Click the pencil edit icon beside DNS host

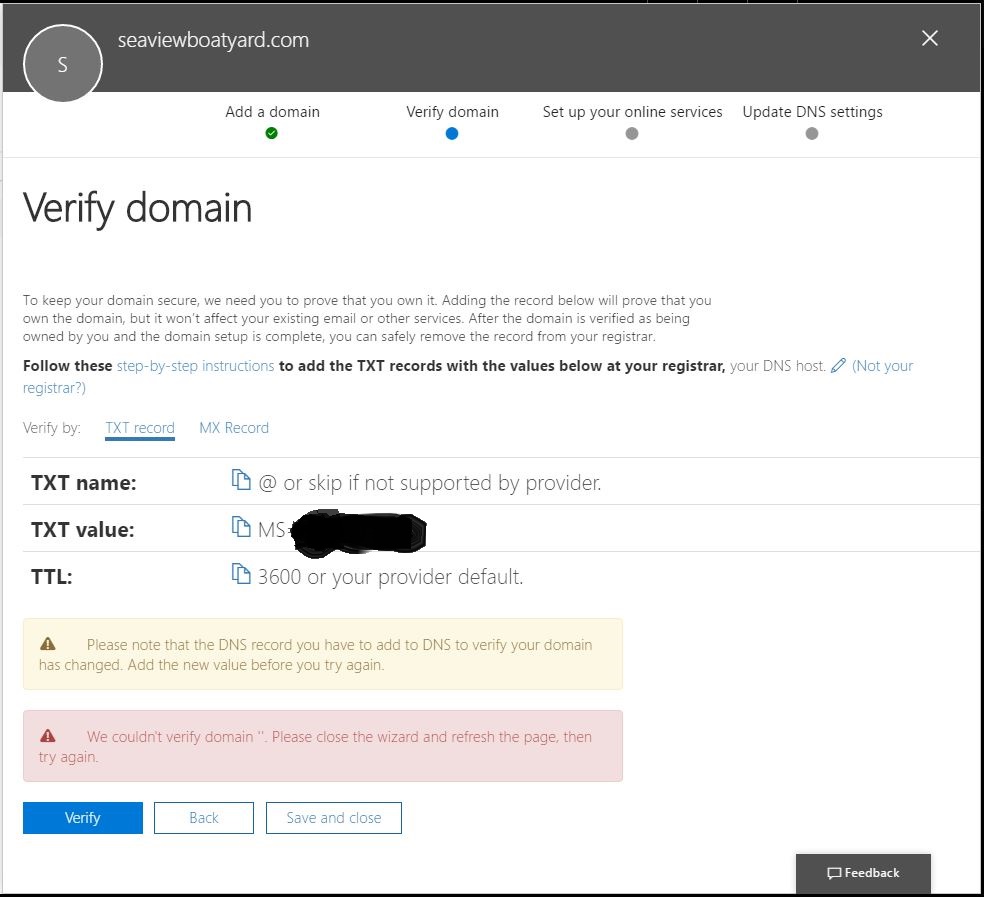(x=838, y=365)
